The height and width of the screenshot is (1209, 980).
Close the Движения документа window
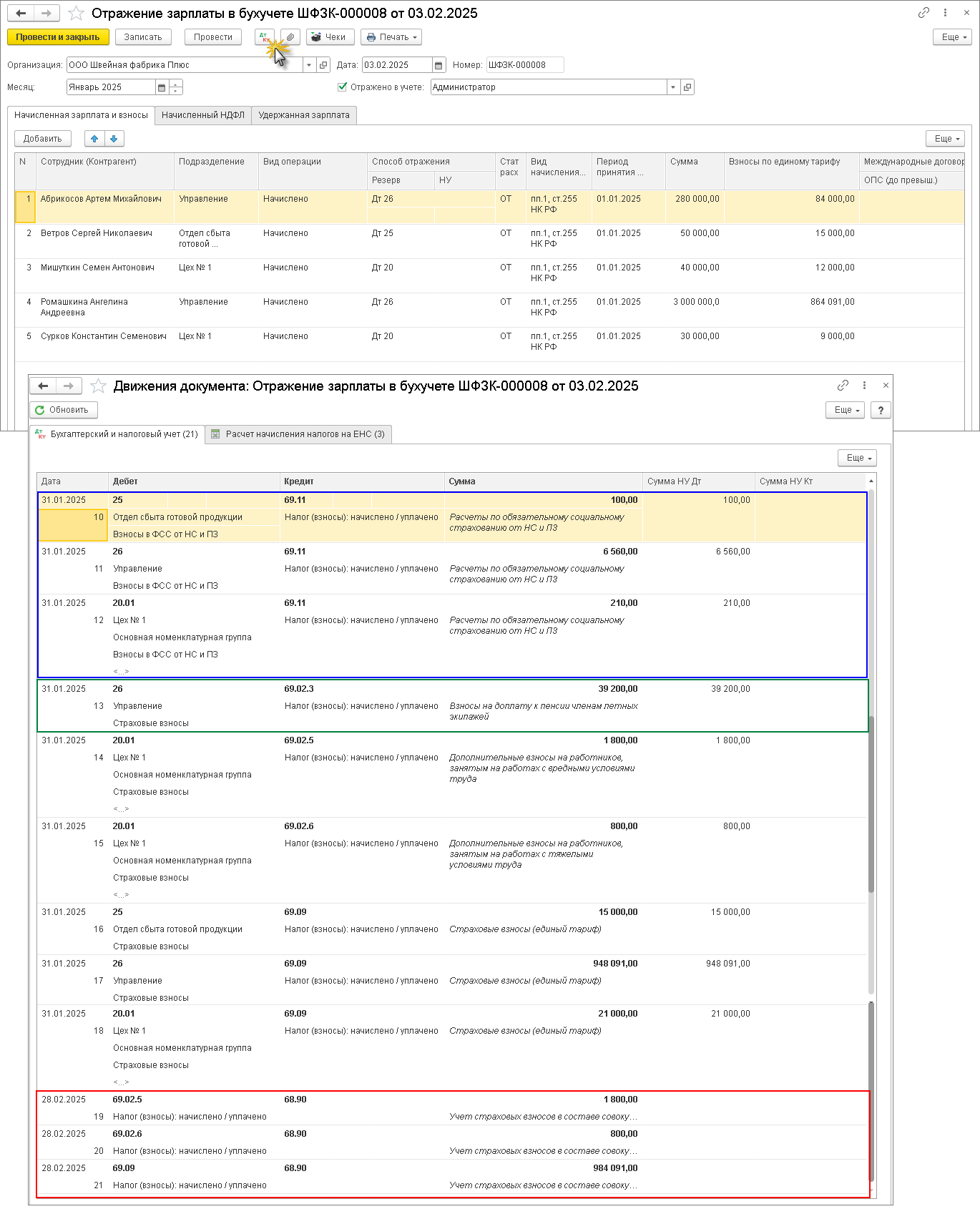click(886, 385)
